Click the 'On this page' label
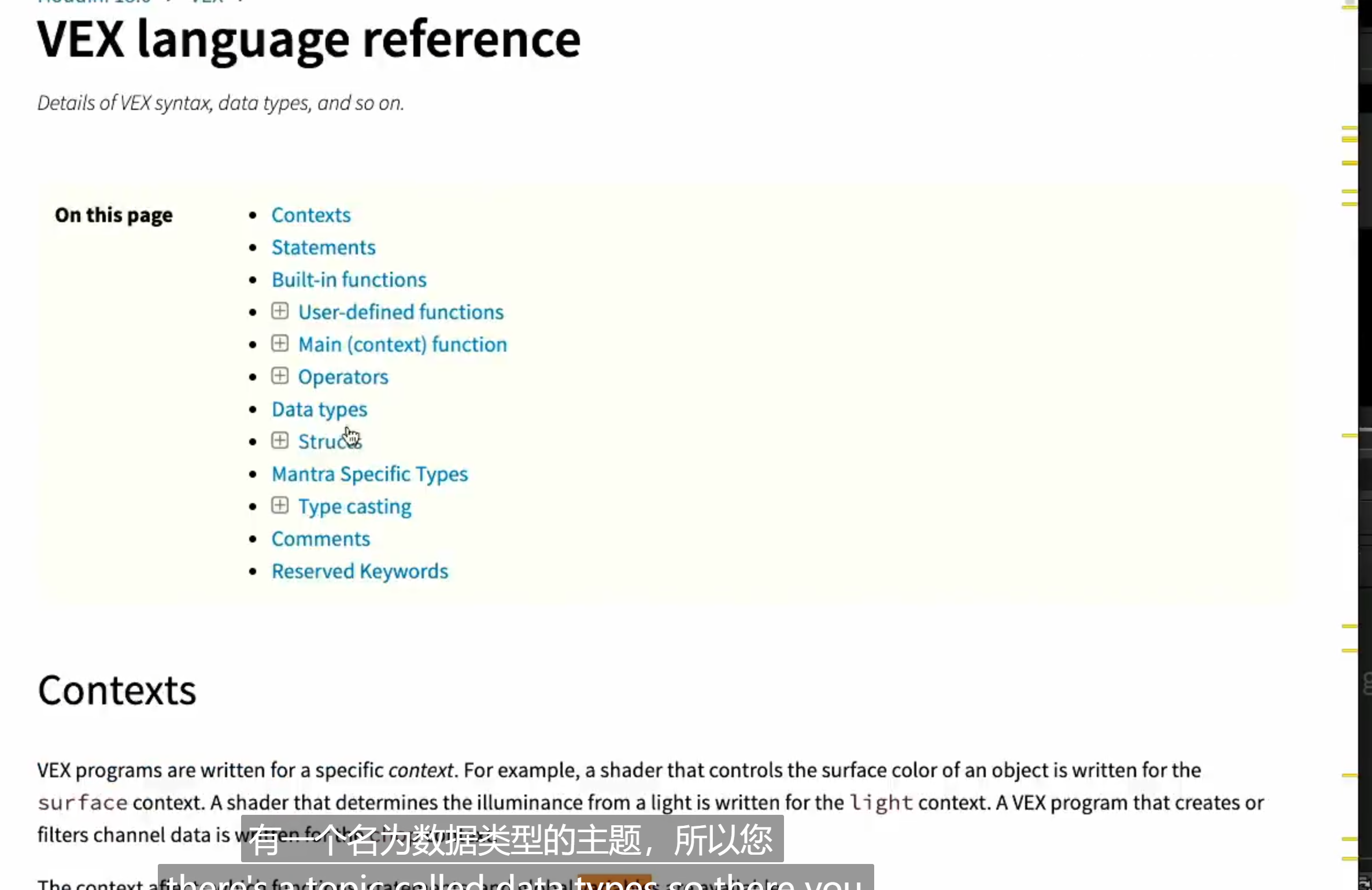The image size is (1372, 890). click(x=114, y=215)
